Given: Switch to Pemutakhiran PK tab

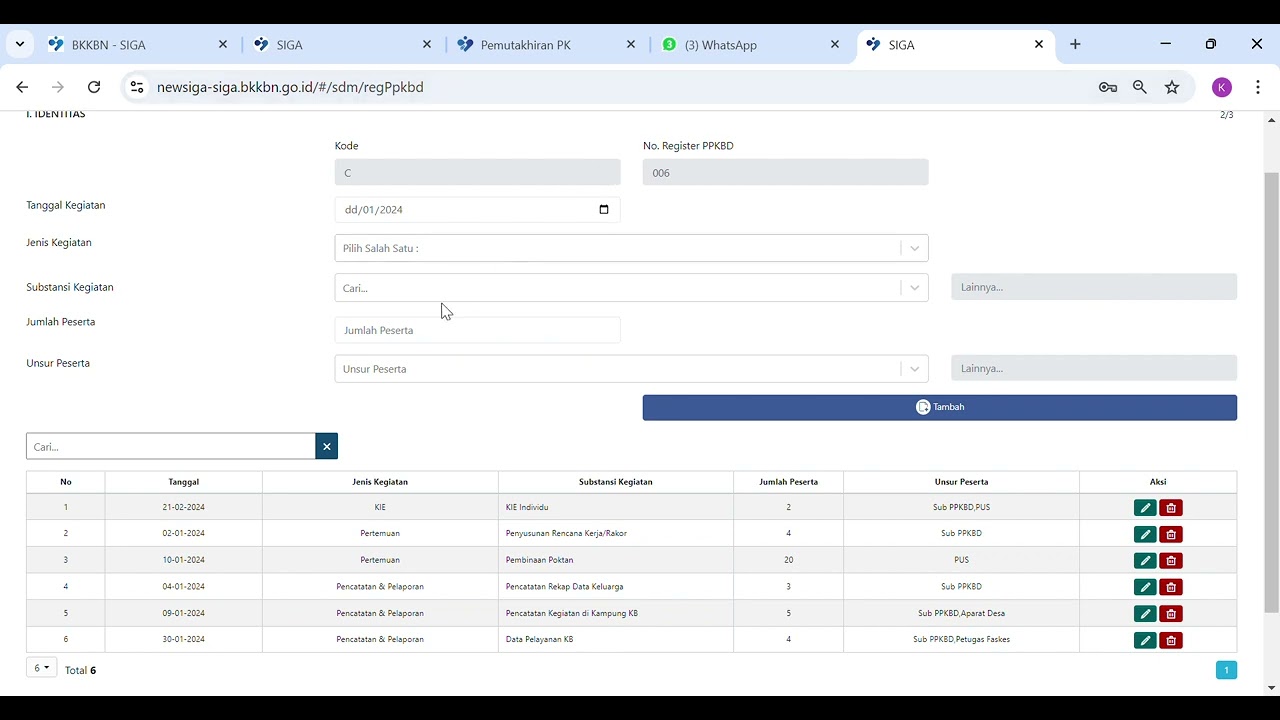Looking at the screenshot, I should coord(544,44).
